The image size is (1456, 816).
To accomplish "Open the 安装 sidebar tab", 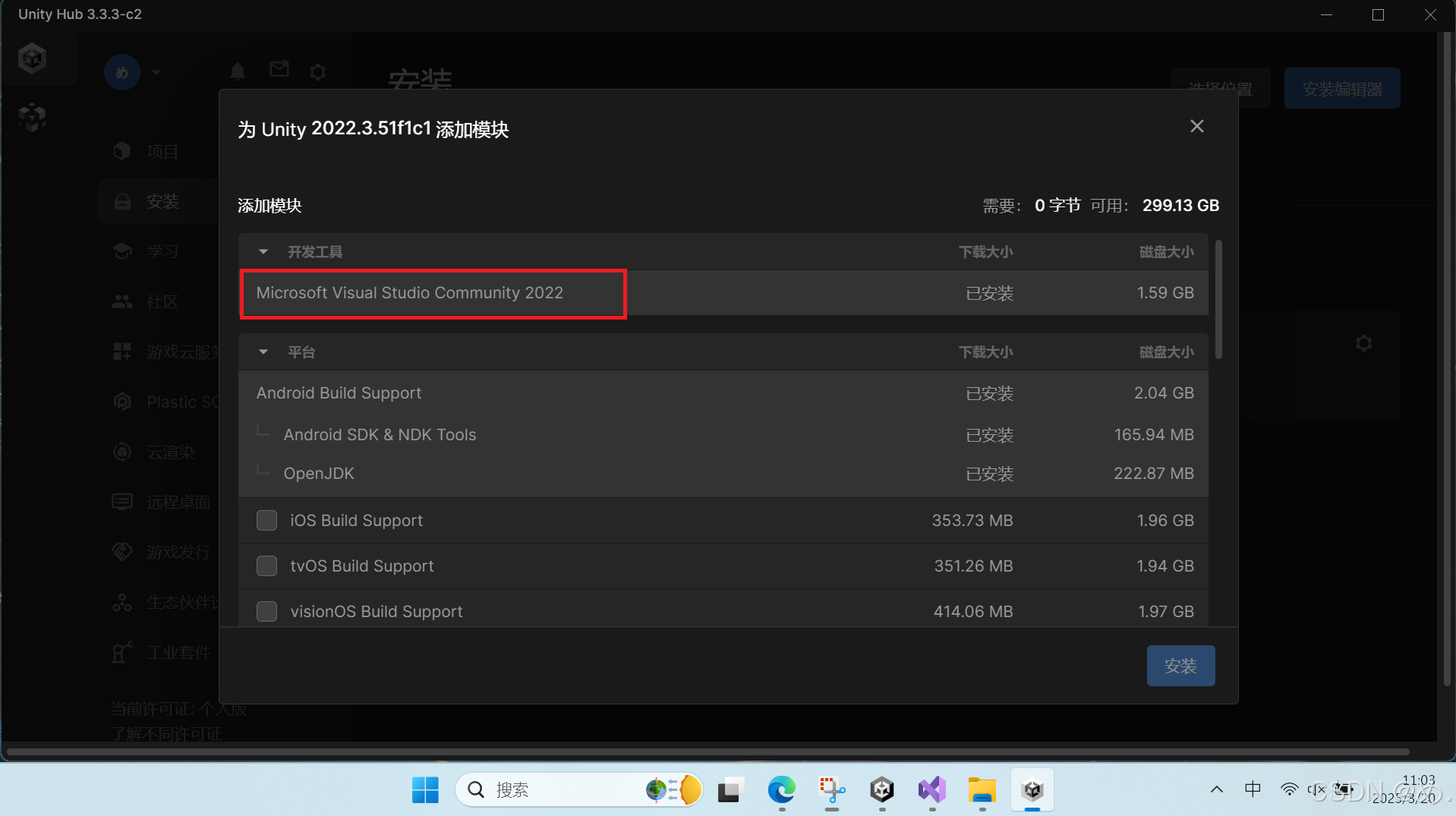I will point(162,201).
